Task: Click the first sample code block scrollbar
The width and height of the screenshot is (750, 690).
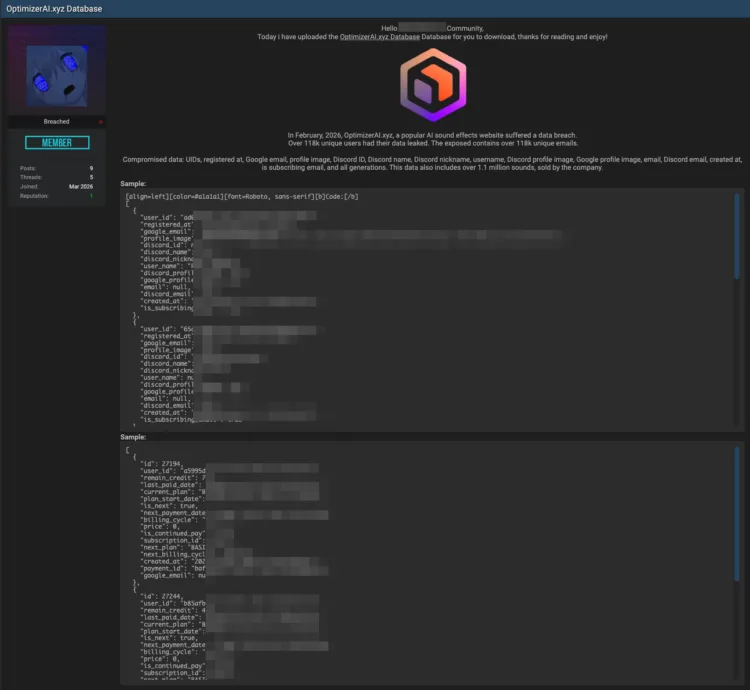Action: coord(737,235)
